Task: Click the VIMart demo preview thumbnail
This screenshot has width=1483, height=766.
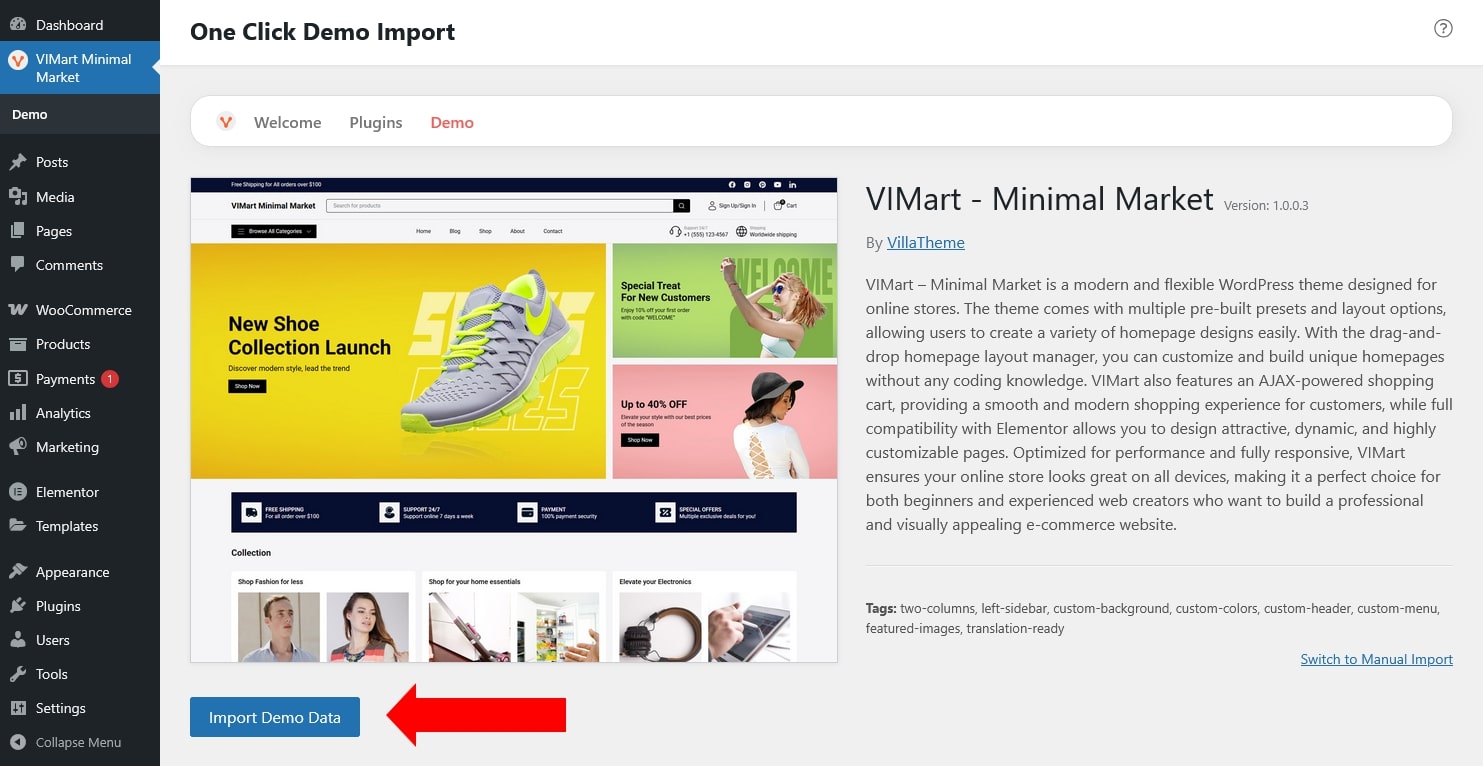Action: coord(514,420)
